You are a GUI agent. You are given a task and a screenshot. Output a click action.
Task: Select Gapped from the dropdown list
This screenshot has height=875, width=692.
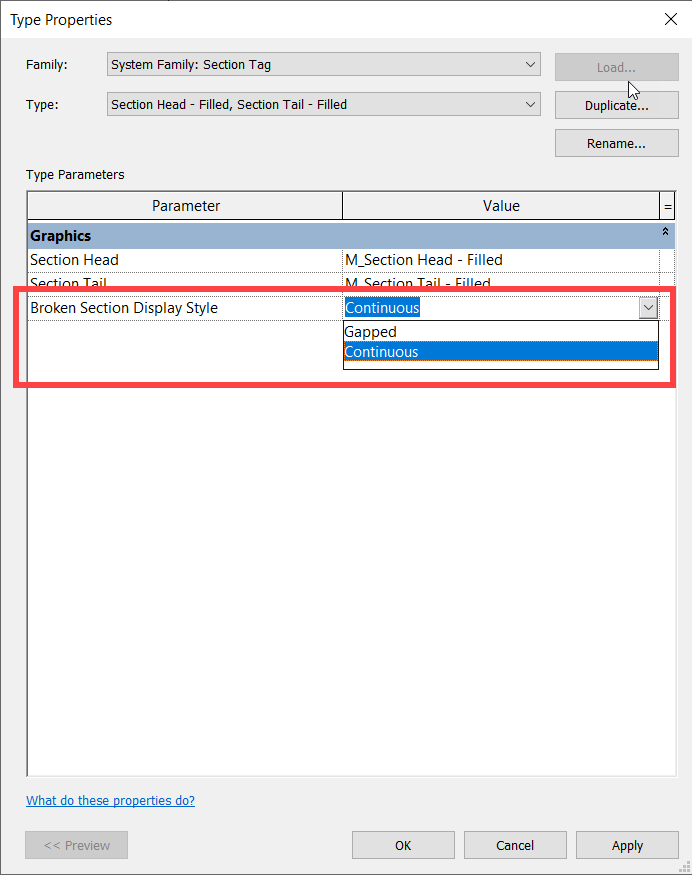[x=501, y=331]
